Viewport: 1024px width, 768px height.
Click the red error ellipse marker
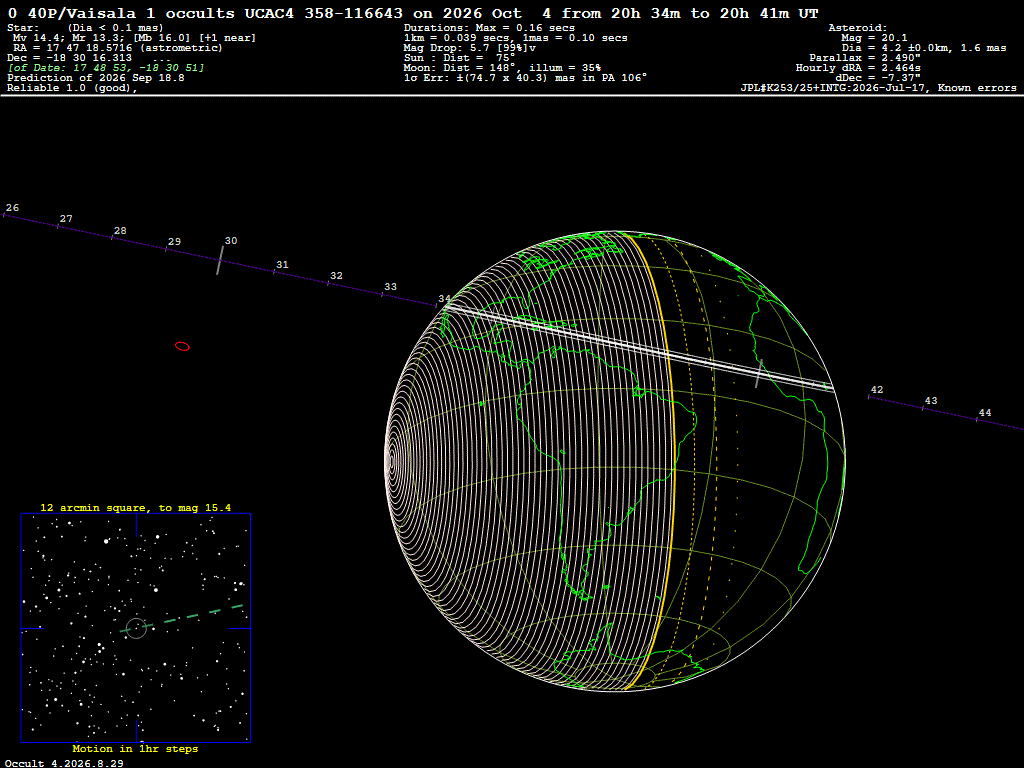tap(182, 346)
